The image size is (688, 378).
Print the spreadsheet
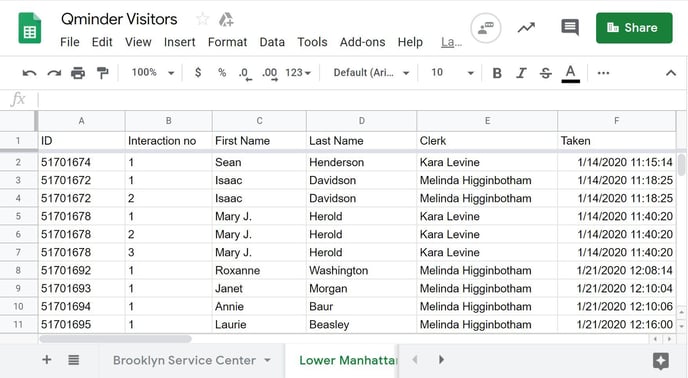click(78, 73)
